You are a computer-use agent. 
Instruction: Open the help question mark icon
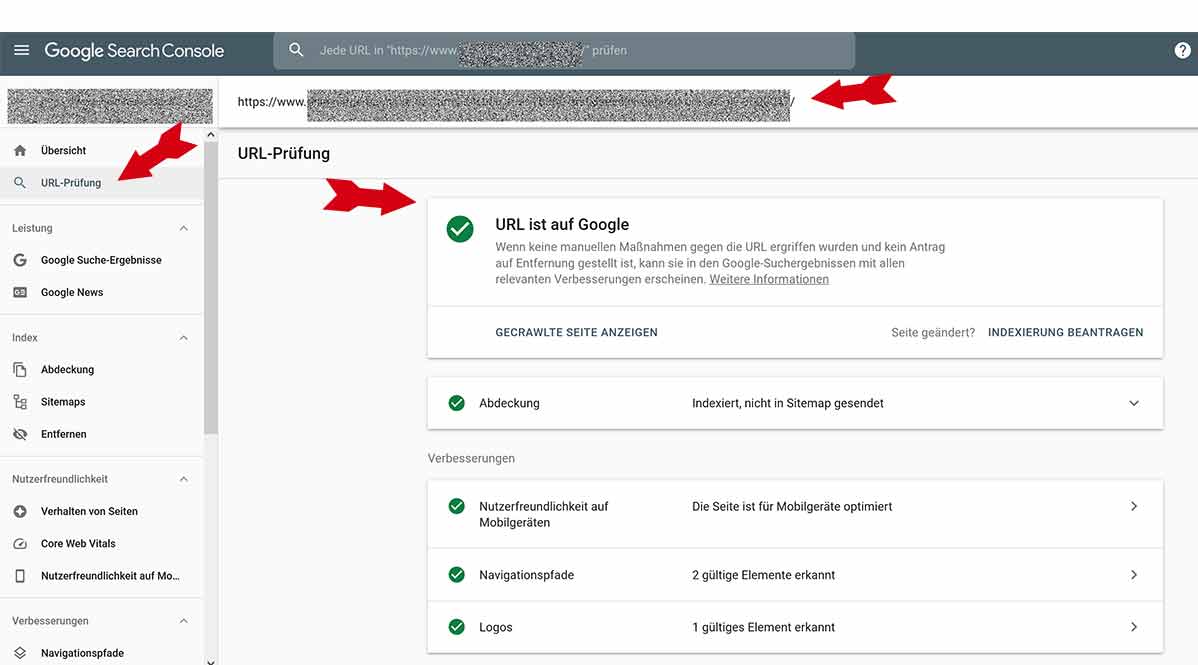tap(1182, 50)
